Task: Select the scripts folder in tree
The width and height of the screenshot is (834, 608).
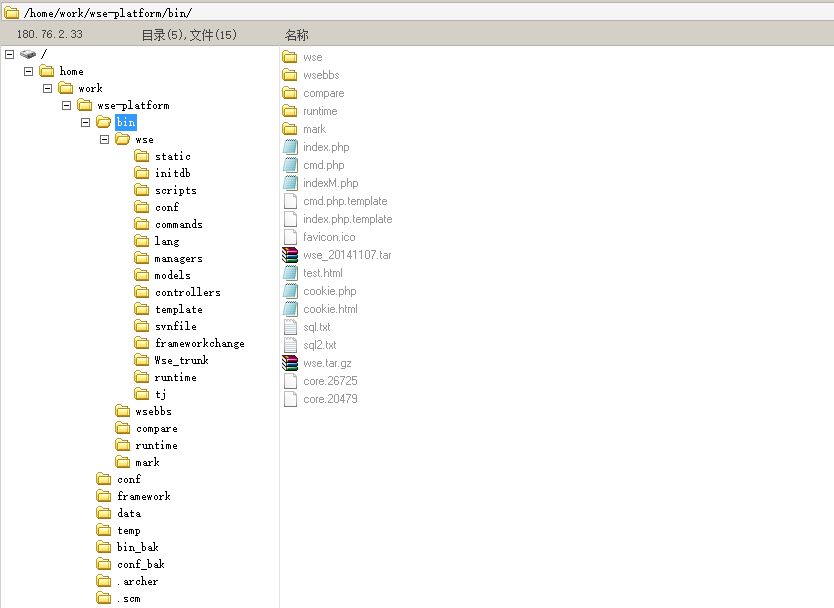Action: click(176, 190)
